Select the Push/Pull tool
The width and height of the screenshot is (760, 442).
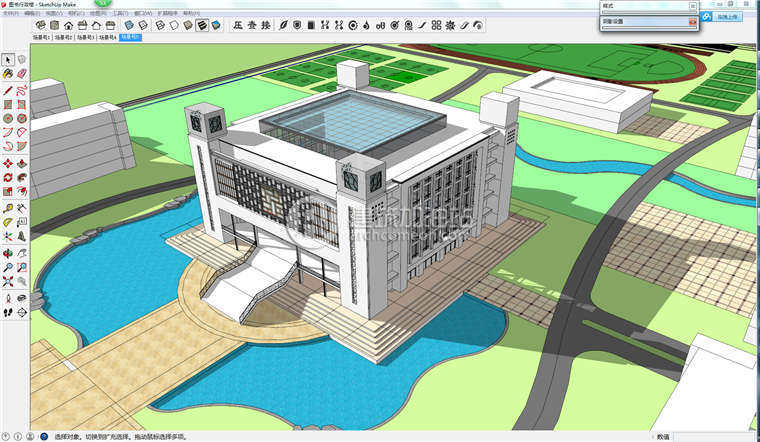22,163
